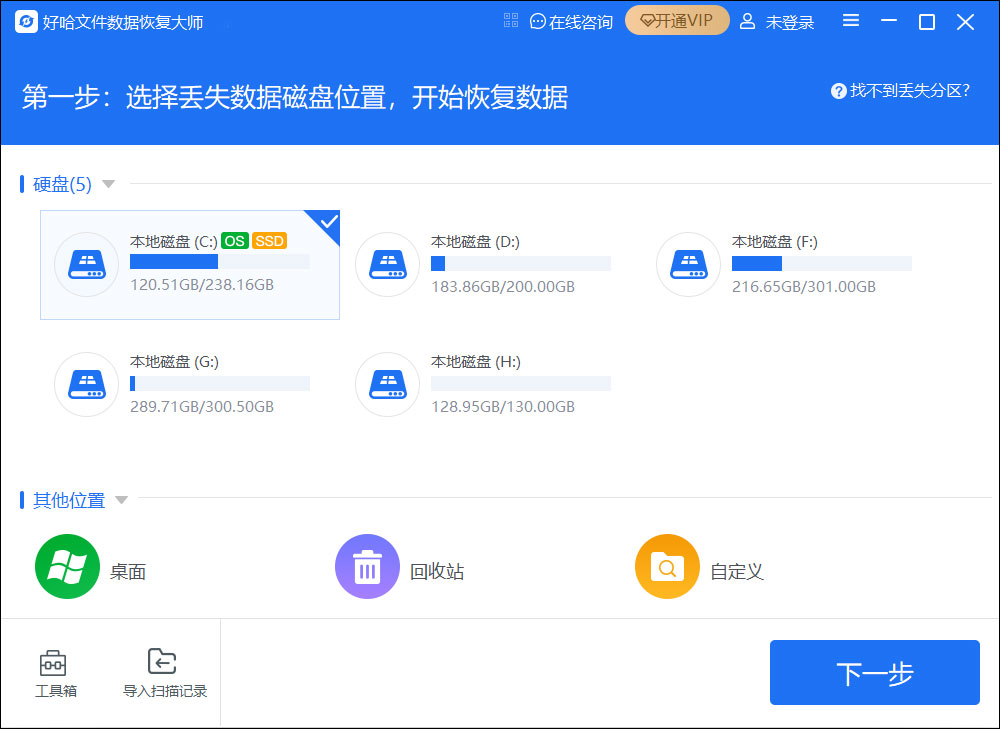Close the recovery app window
1000x729 pixels.
tap(966, 22)
